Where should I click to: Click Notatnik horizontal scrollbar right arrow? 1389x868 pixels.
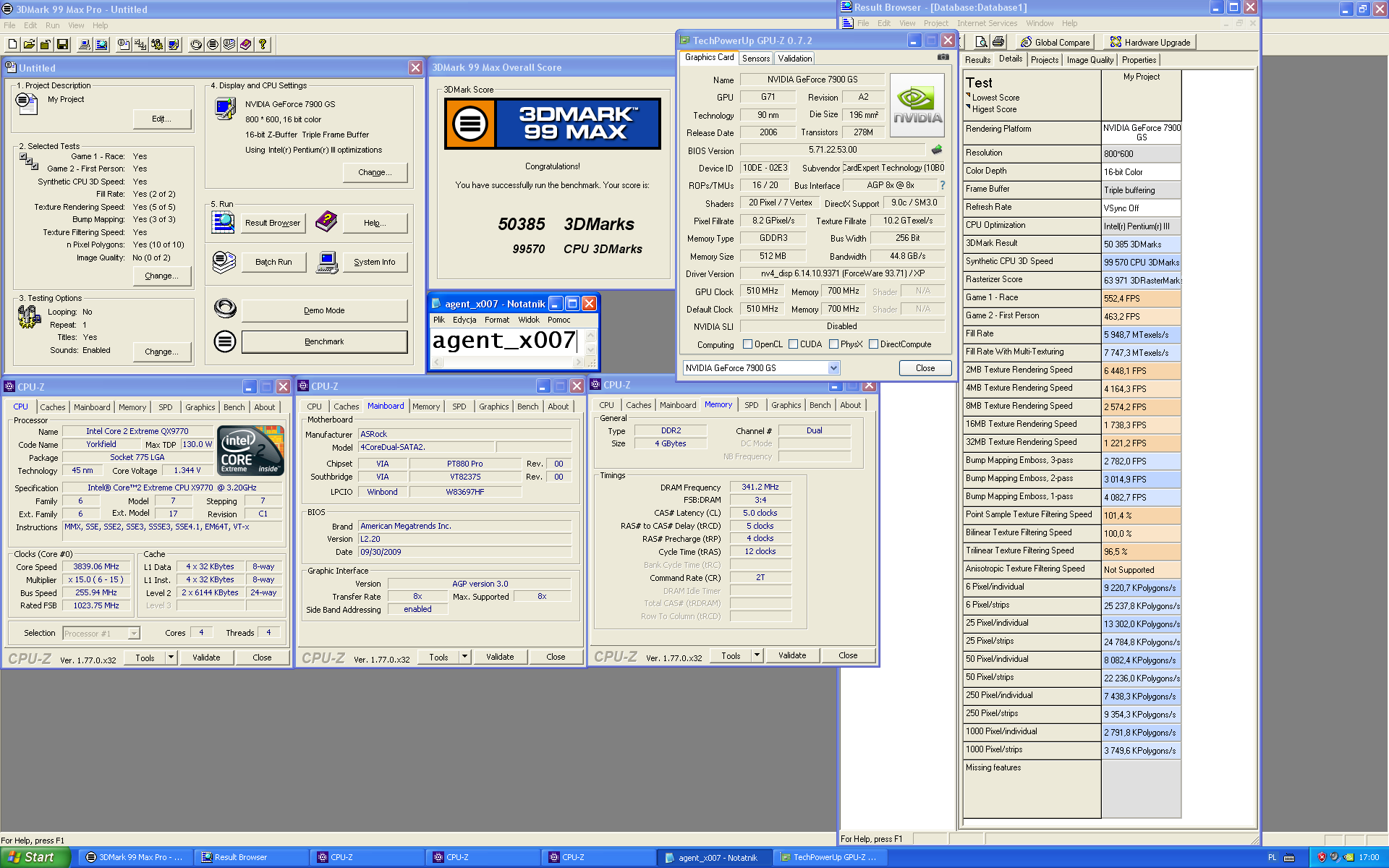point(578,362)
